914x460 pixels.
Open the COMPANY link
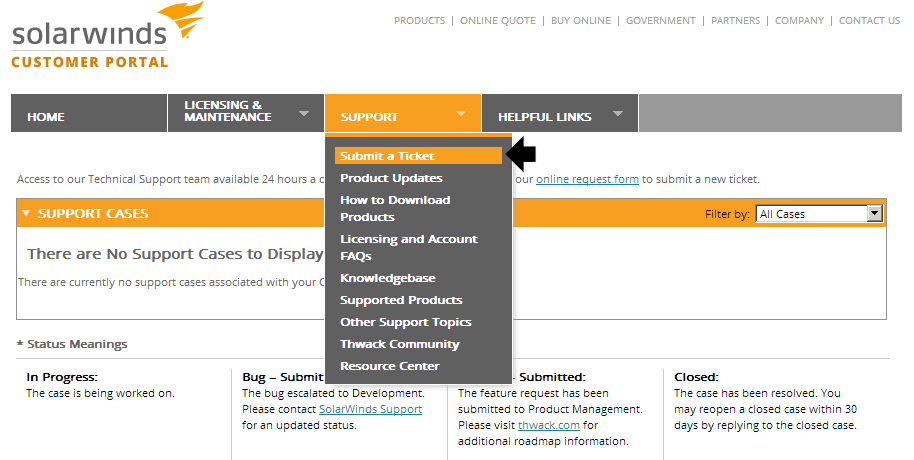click(799, 20)
